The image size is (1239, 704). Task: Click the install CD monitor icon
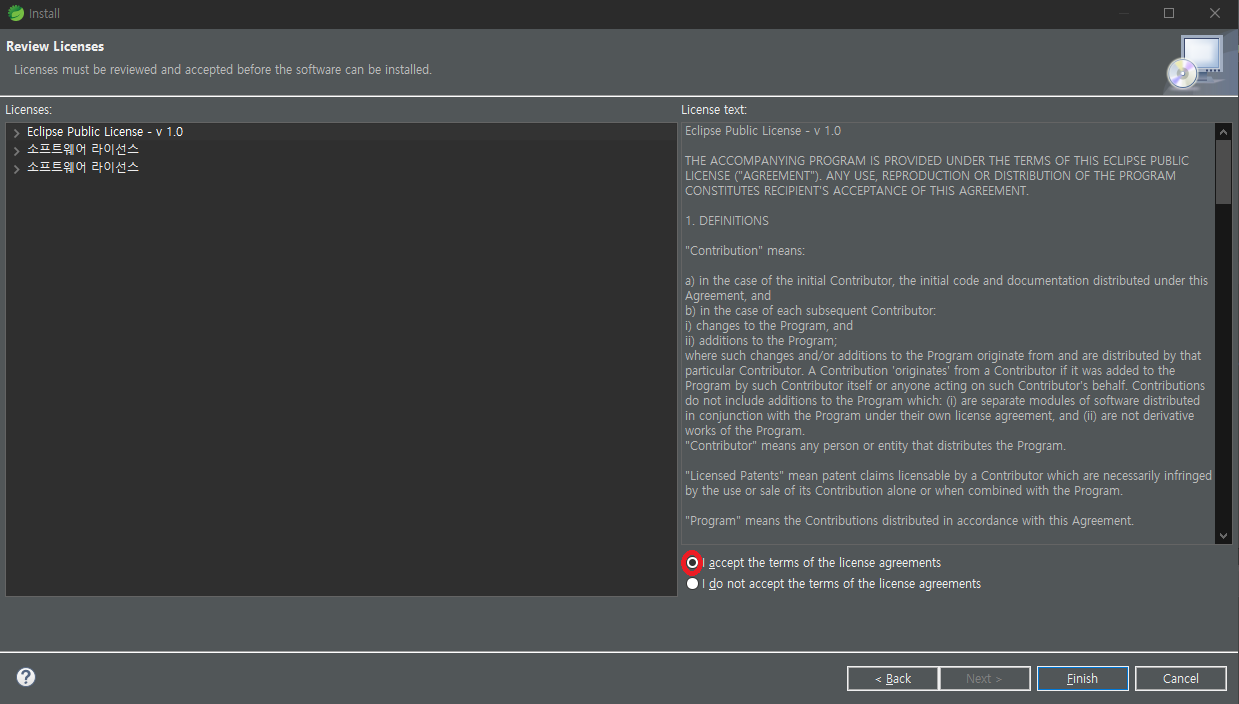pyautogui.click(x=1195, y=62)
